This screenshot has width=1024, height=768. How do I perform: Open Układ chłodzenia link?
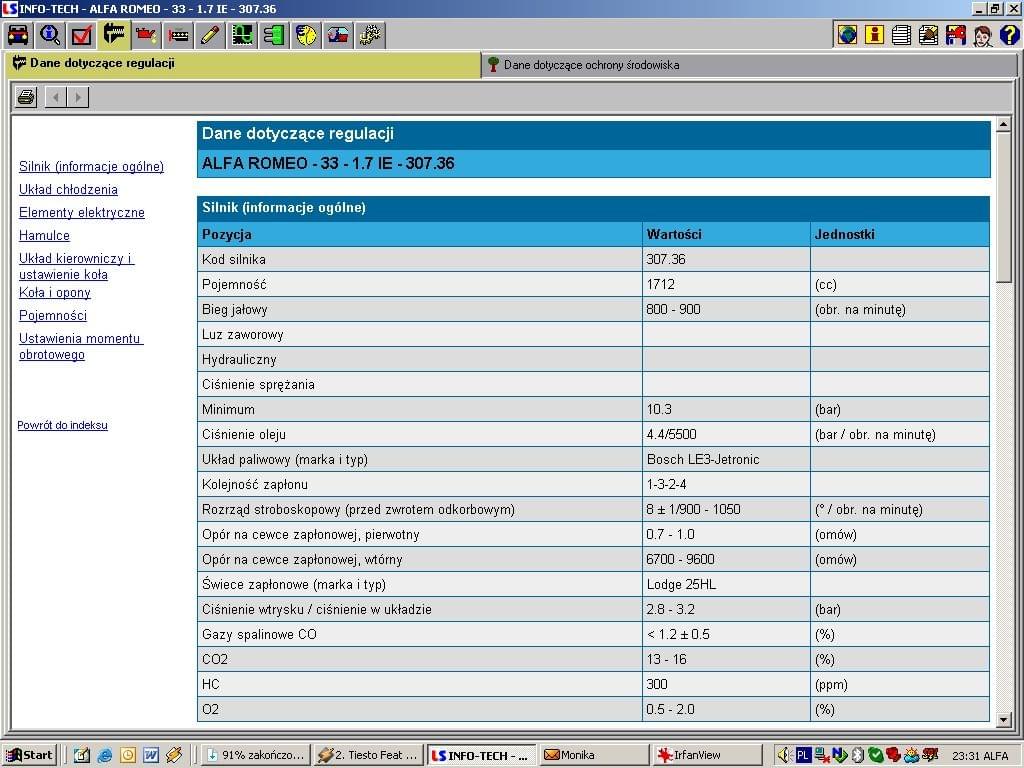68,189
